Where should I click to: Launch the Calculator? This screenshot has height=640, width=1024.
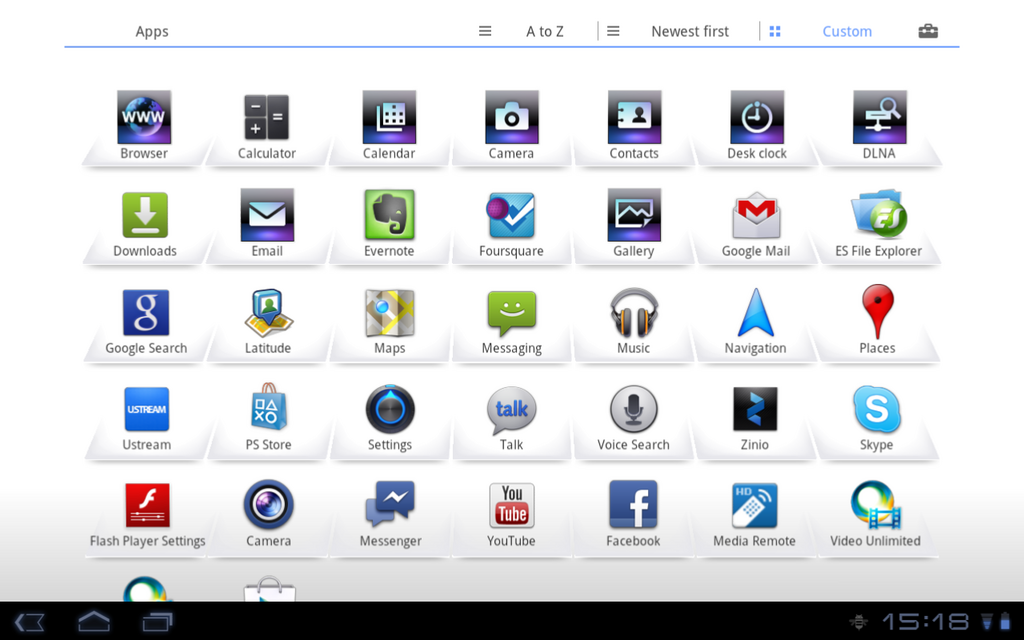tap(267, 117)
